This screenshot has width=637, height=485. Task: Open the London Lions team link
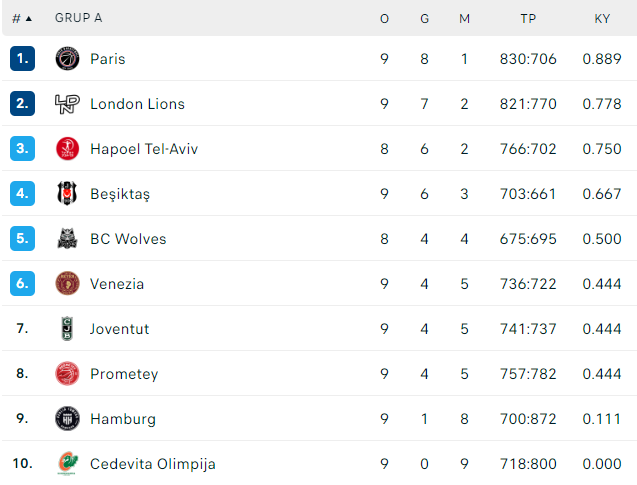[137, 104]
